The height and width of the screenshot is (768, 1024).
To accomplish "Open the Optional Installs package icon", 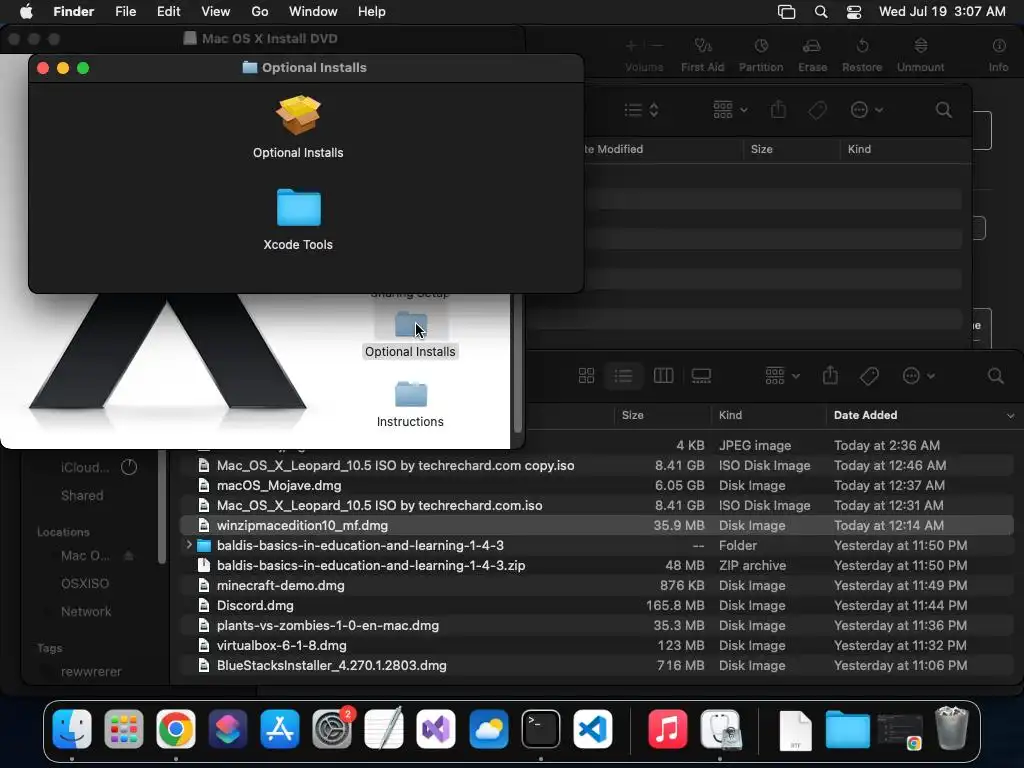I will [298, 116].
